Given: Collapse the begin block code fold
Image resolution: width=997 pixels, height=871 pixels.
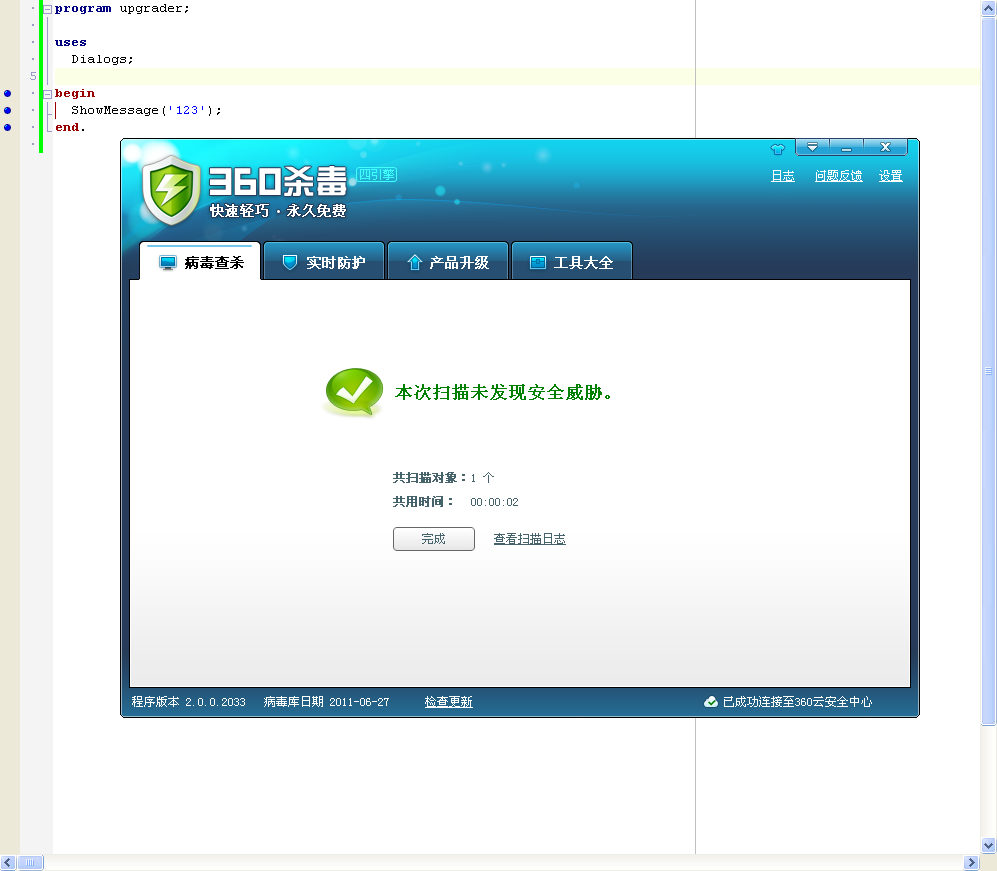Looking at the screenshot, I should coord(47,94).
